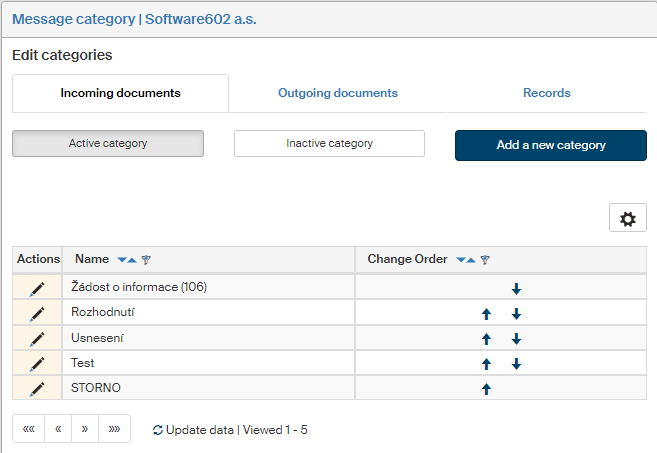Click the Name column header
The width and height of the screenshot is (657, 453).
(92, 259)
